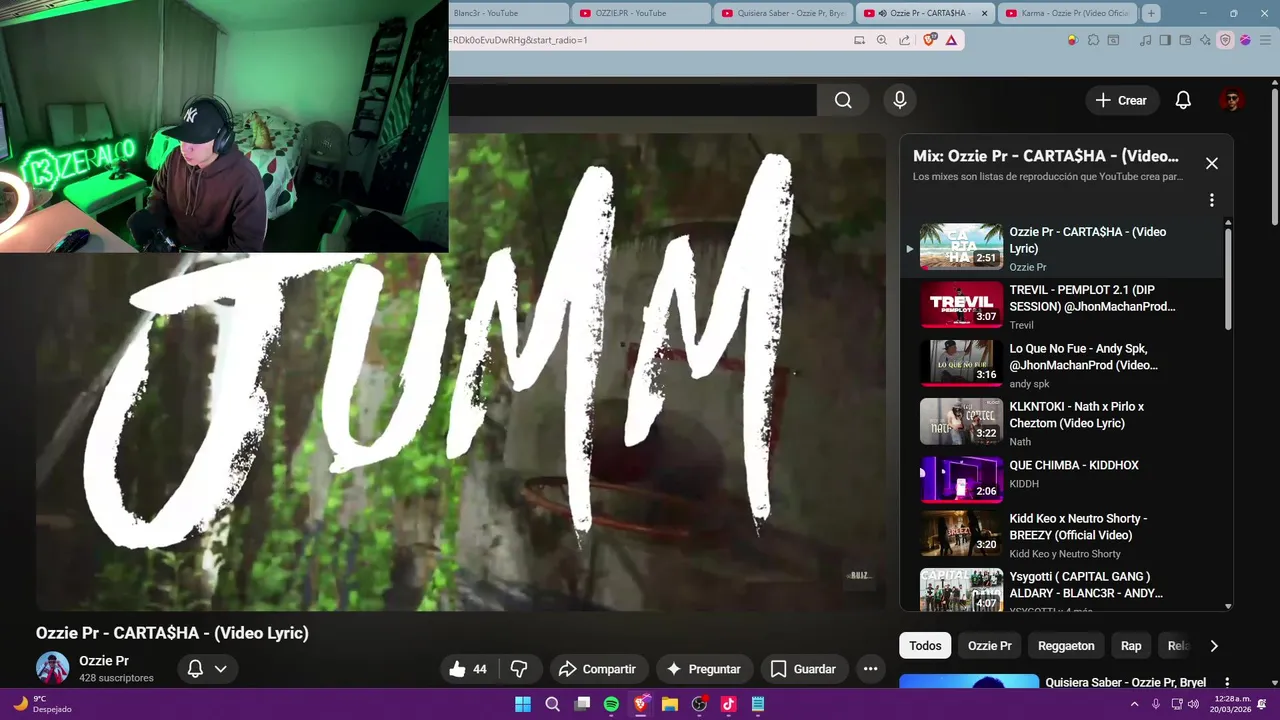Open options for Quisiera Saber recommended video
Image resolution: width=1280 pixels, height=720 pixels.
tap(1227, 683)
